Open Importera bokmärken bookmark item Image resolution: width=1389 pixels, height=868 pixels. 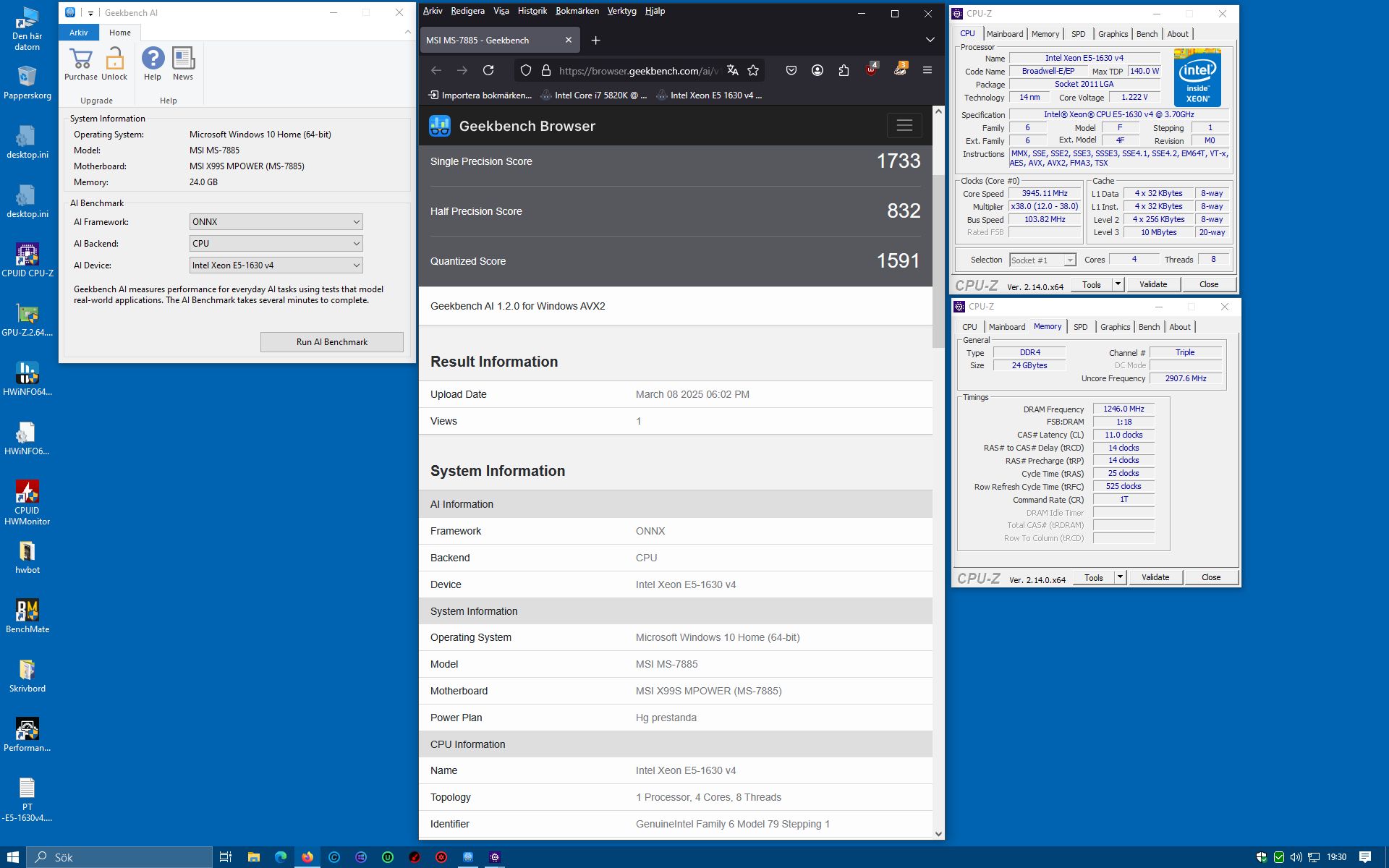[480, 95]
